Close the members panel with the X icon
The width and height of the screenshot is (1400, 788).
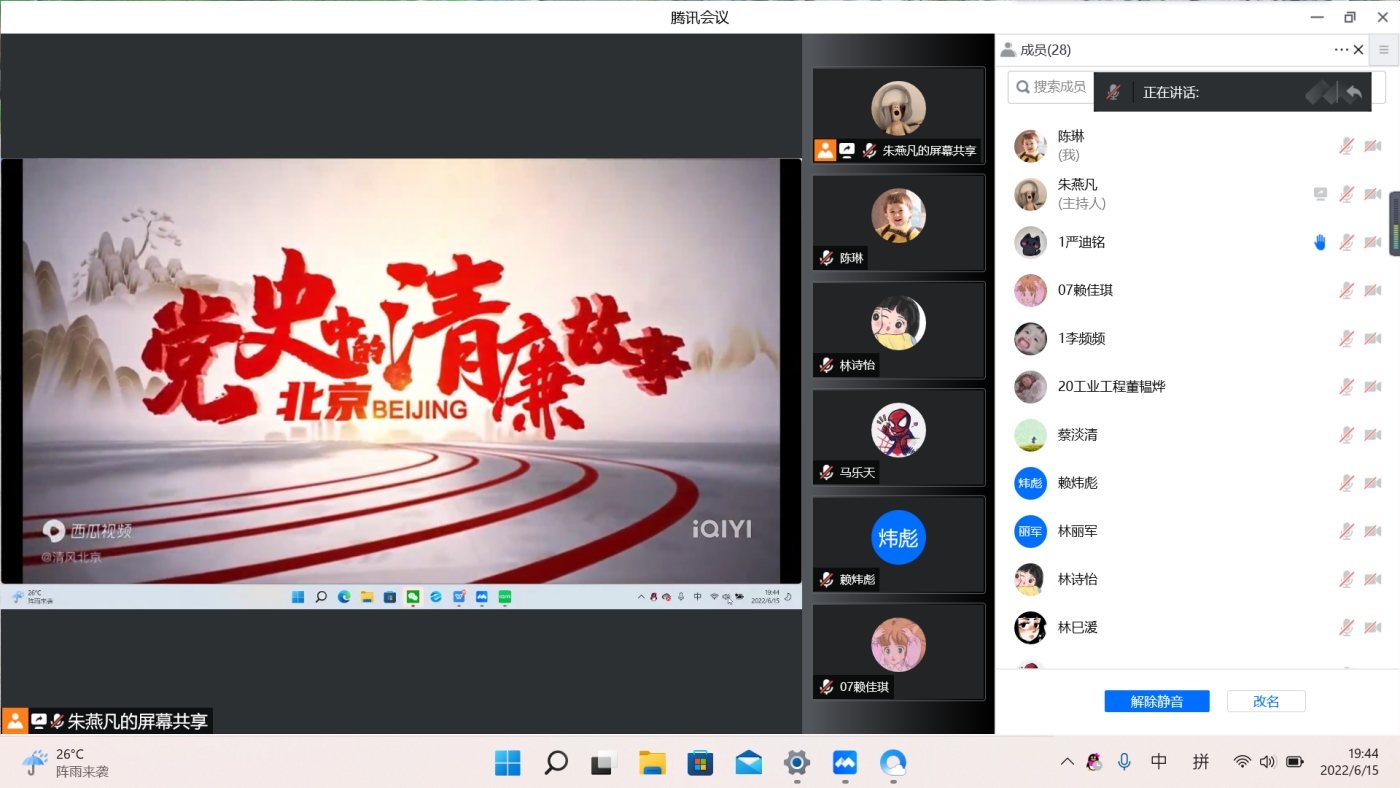pos(1358,50)
